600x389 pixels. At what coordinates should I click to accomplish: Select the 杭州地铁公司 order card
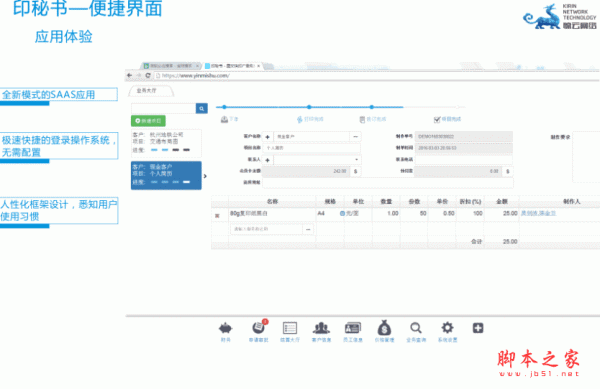(166, 143)
